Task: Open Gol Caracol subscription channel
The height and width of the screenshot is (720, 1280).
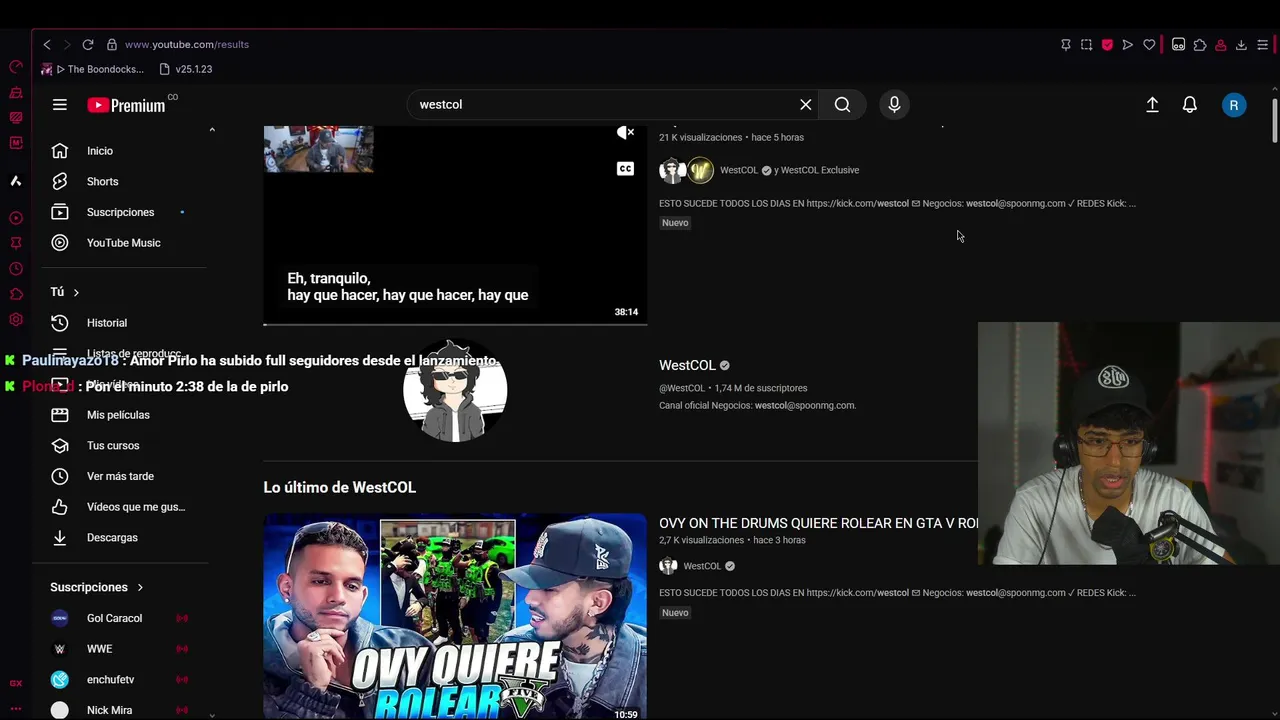Action: tap(124, 618)
